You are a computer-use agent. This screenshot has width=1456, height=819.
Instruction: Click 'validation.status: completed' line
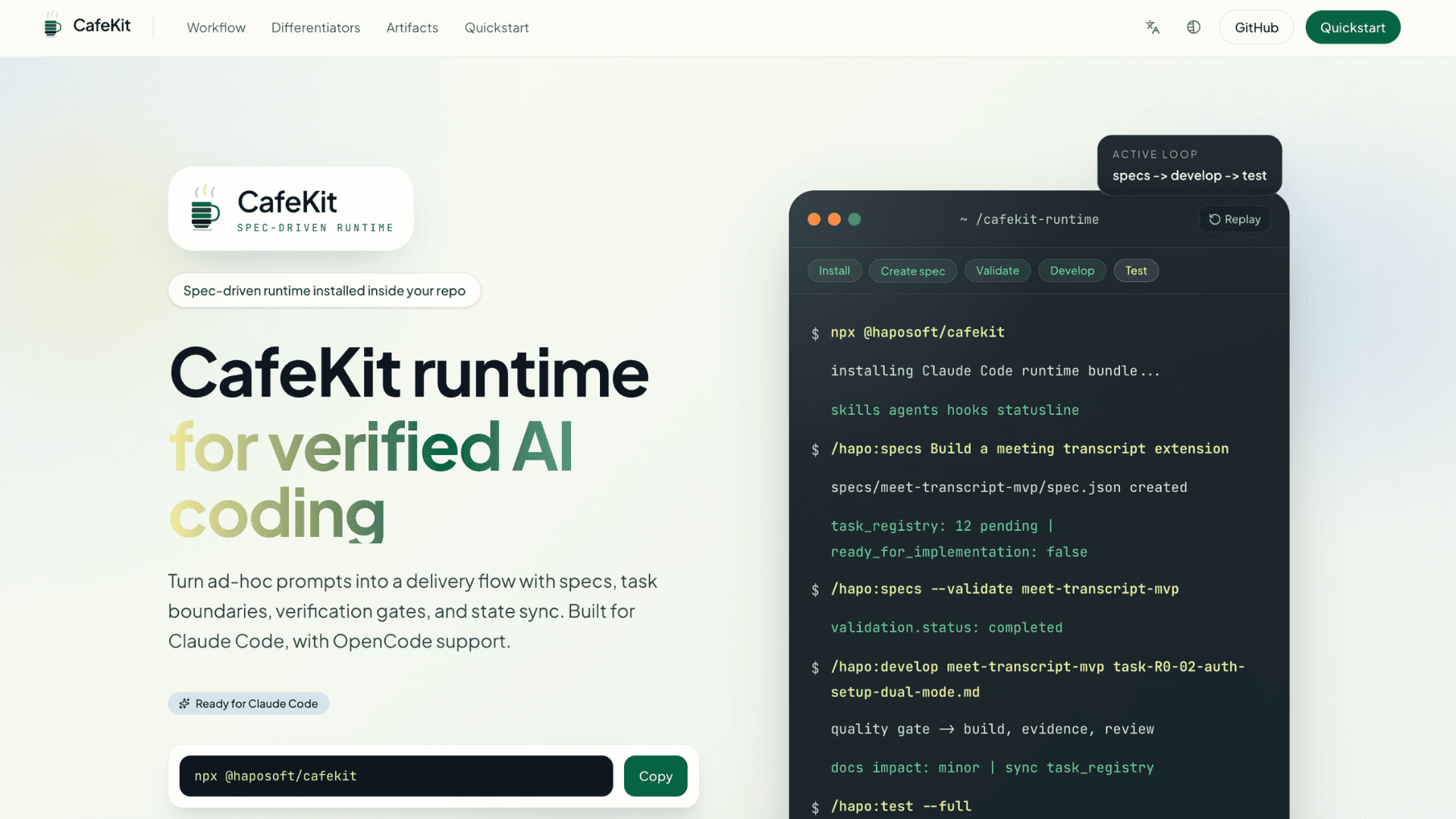(946, 628)
